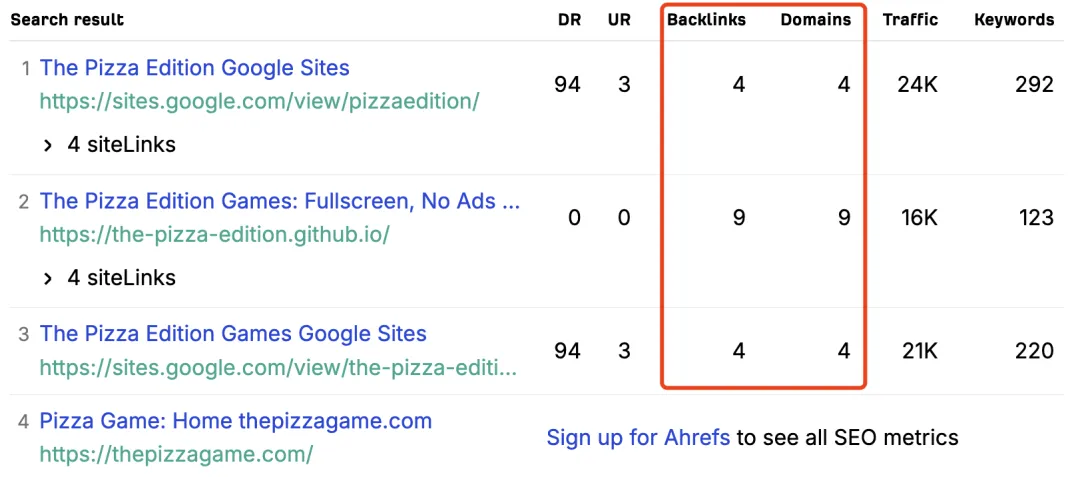
Task: Visit sites.google.com/view/the-pizza-editi... URL
Action: (x=278, y=367)
